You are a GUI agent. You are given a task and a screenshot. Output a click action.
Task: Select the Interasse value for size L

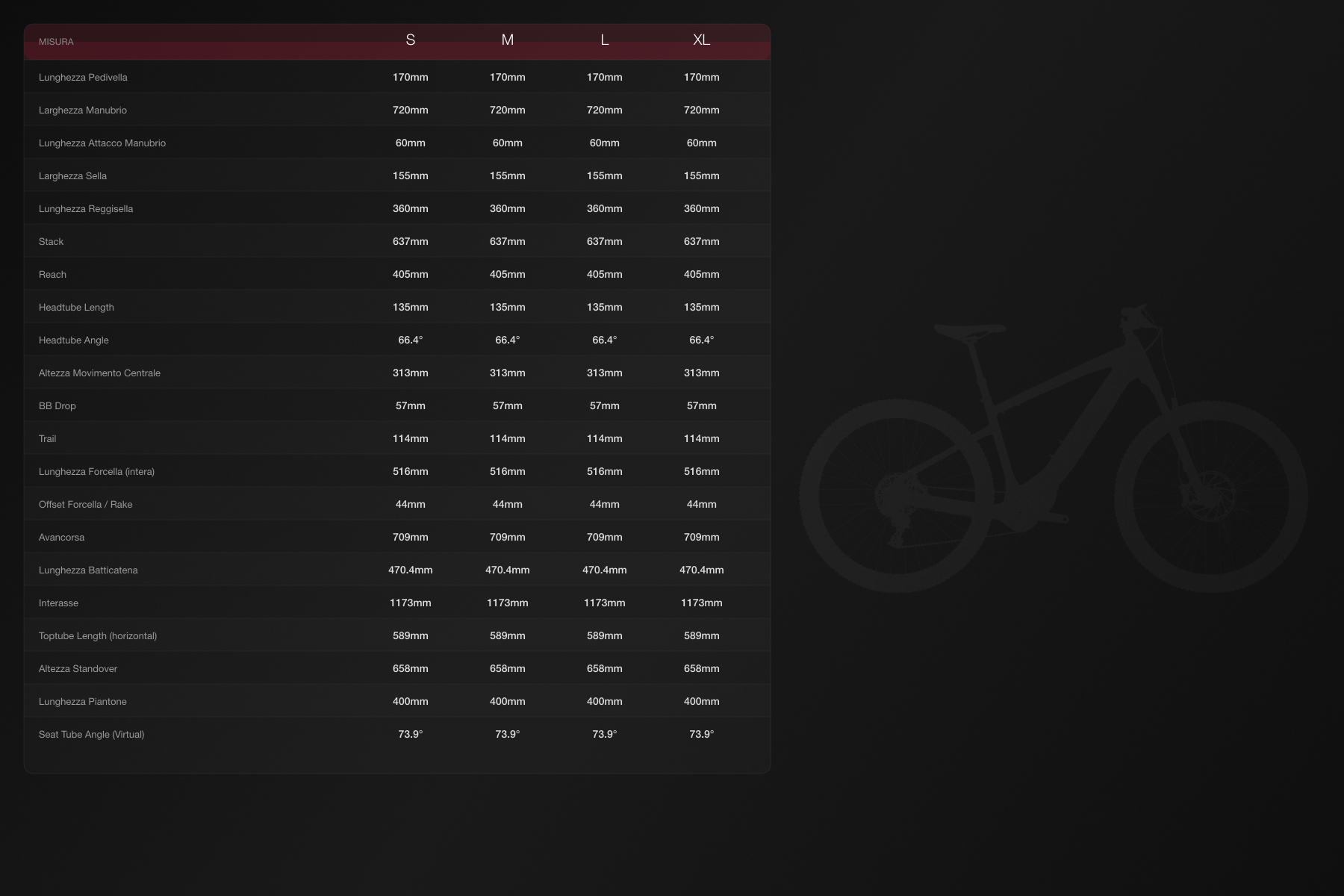pos(604,603)
